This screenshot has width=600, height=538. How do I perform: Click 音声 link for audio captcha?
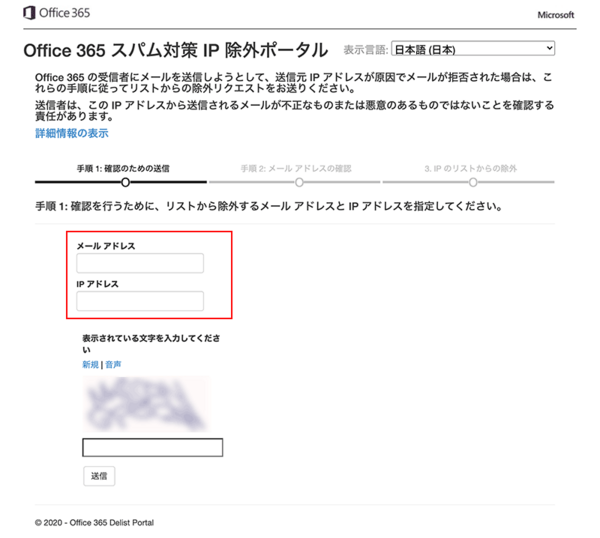point(113,364)
